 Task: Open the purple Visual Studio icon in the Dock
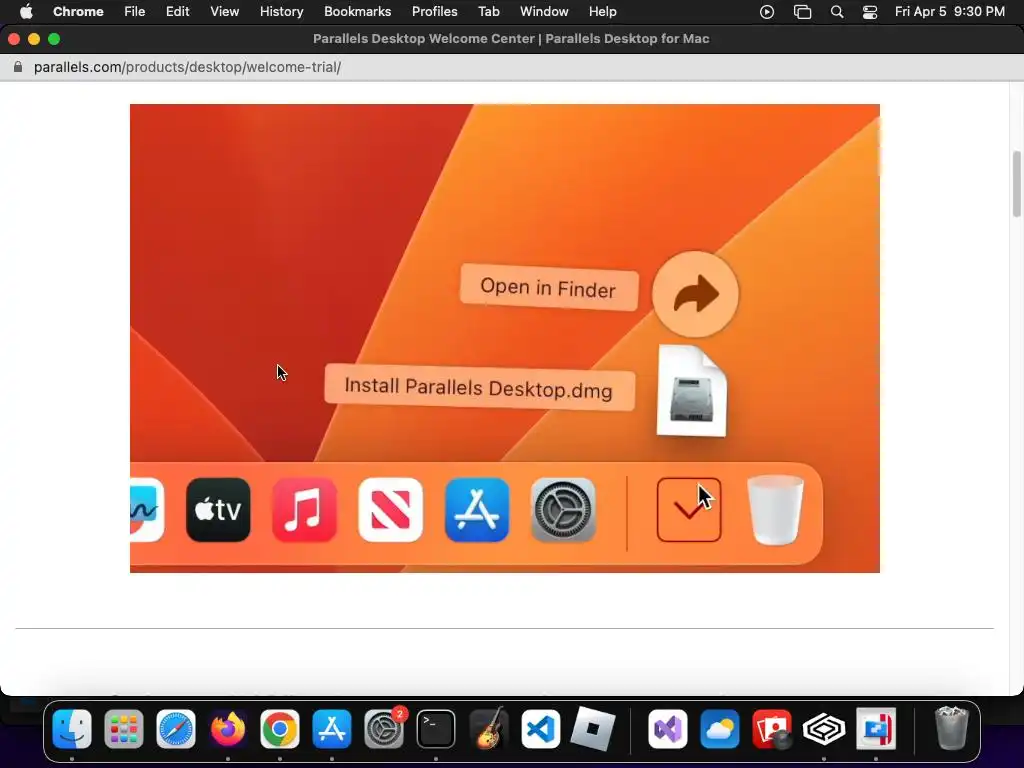tap(667, 729)
